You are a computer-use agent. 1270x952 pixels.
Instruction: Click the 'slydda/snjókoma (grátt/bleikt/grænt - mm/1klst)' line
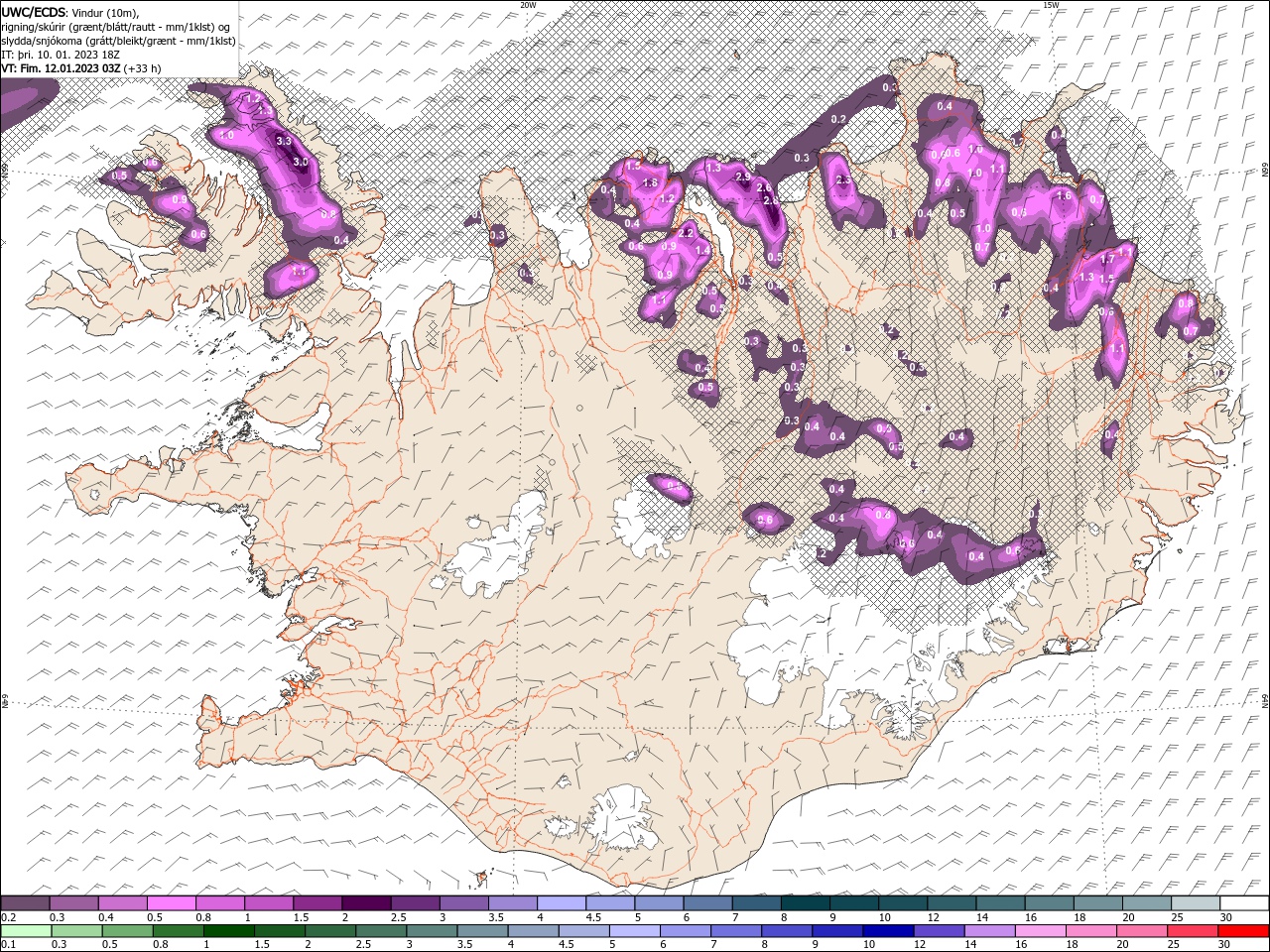[x=119, y=41]
